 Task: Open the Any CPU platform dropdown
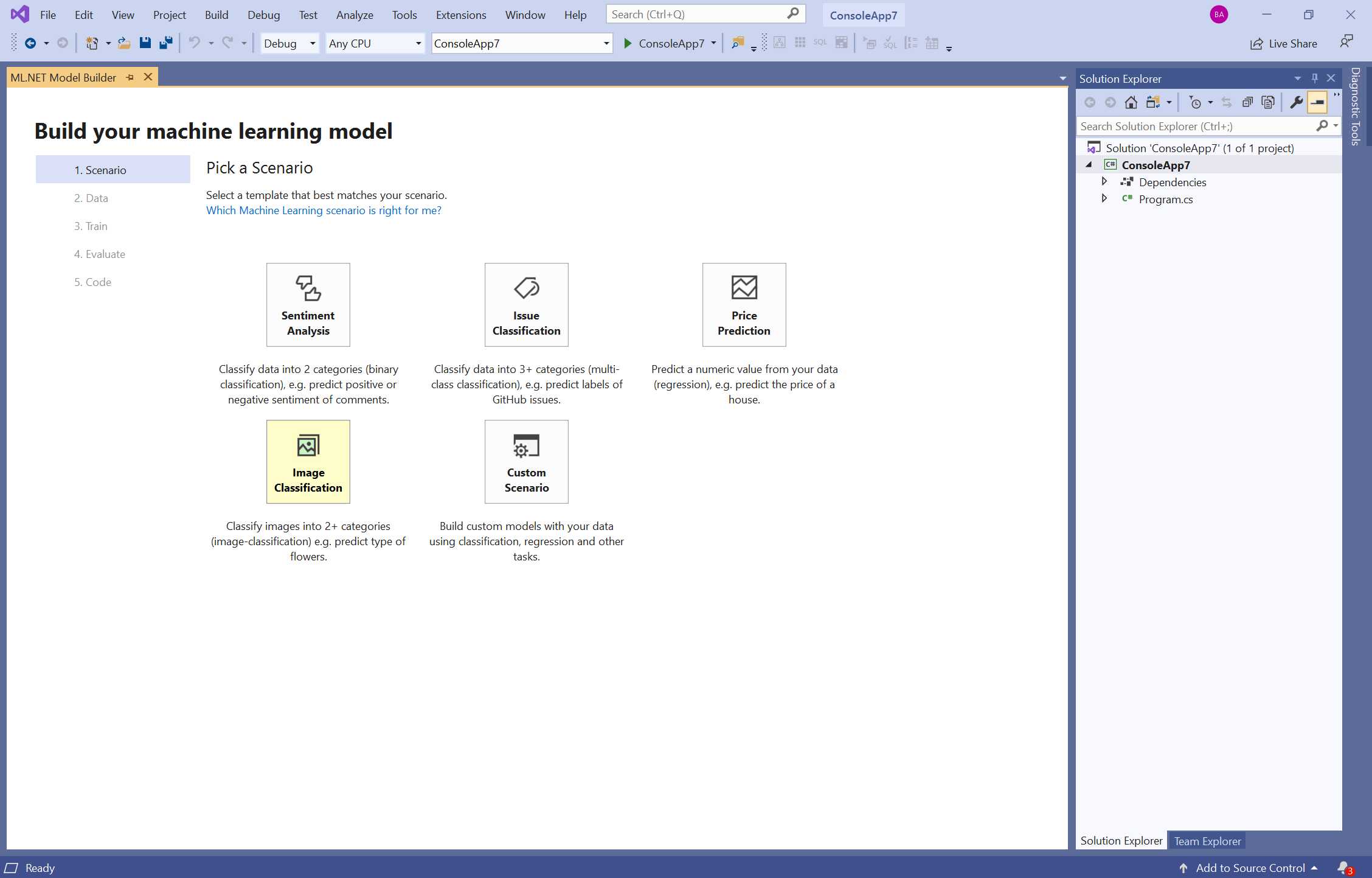click(x=375, y=43)
